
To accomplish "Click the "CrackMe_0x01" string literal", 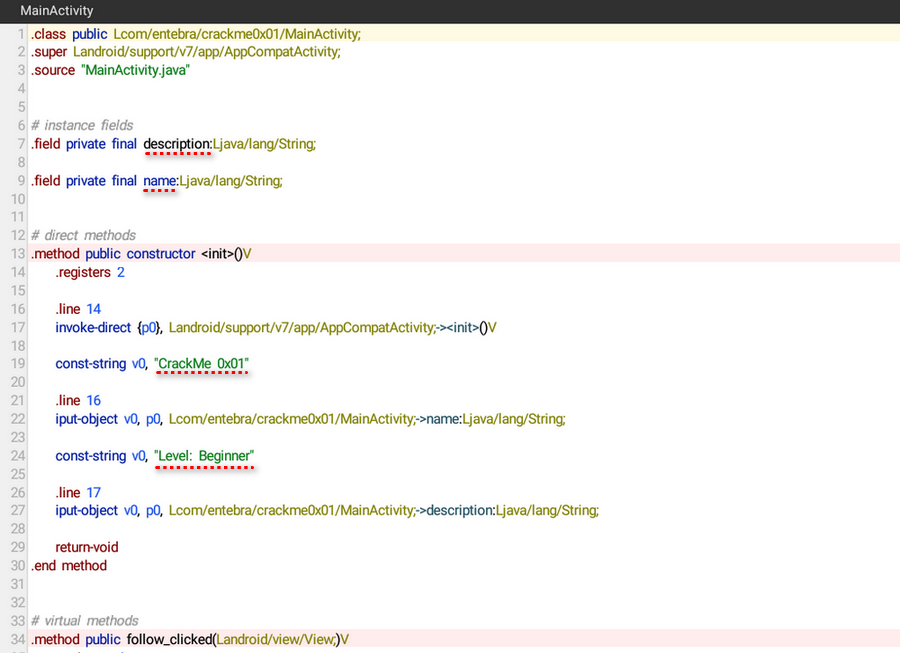I will click(201, 364).
